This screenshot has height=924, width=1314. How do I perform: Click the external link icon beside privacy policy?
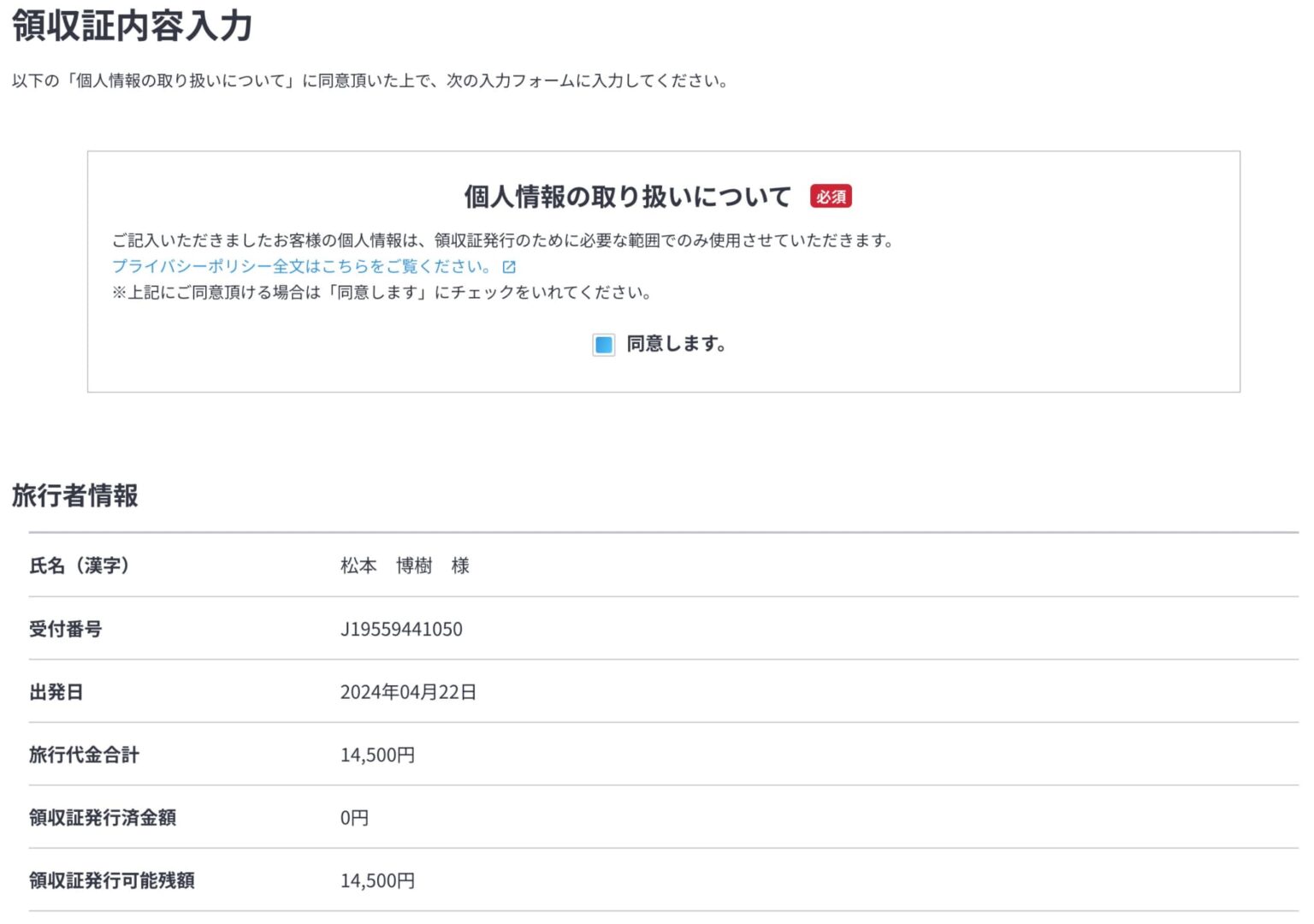pos(508,266)
